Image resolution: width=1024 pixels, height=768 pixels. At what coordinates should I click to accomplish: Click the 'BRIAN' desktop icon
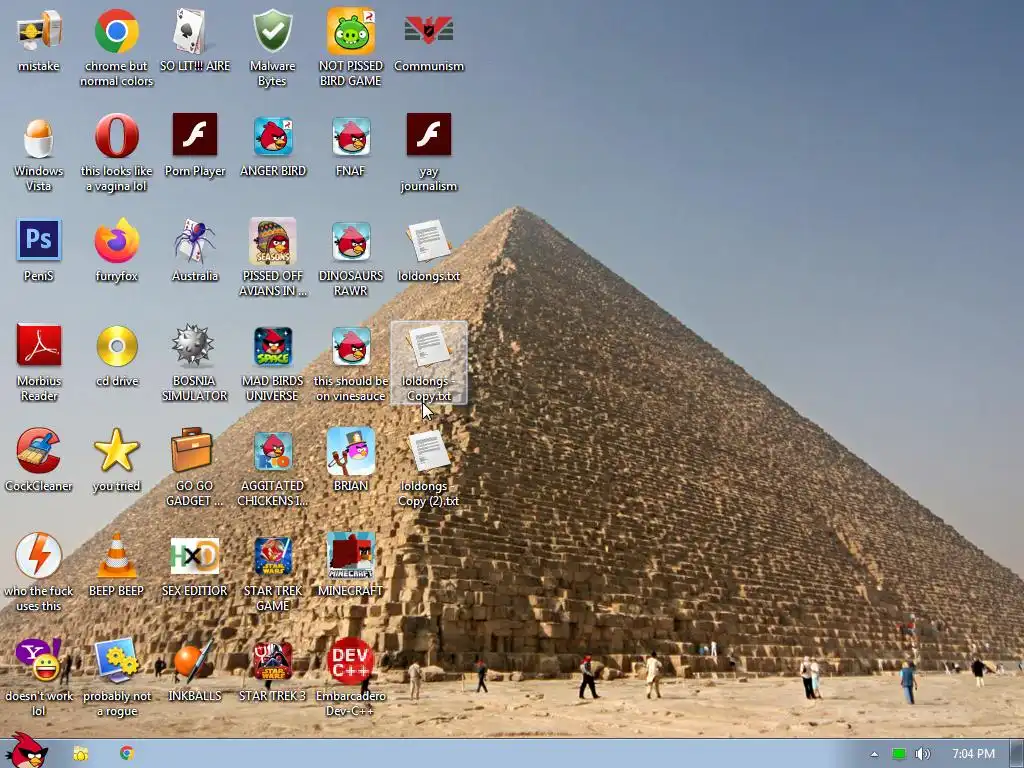point(351,451)
